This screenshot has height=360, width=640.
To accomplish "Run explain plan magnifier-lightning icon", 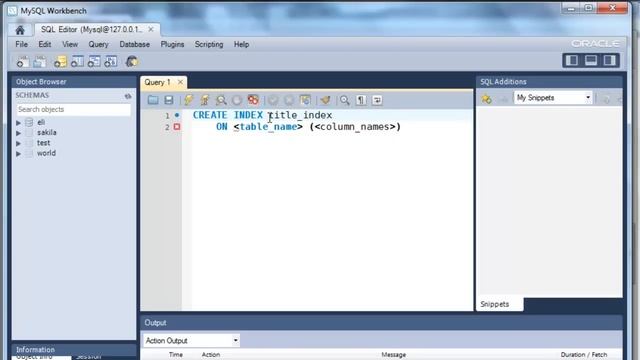I will (221, 100).
